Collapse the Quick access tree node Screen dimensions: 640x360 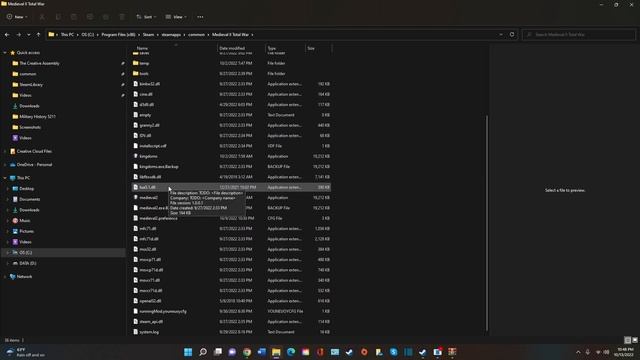pyautogui.click(x=5, y=53)
